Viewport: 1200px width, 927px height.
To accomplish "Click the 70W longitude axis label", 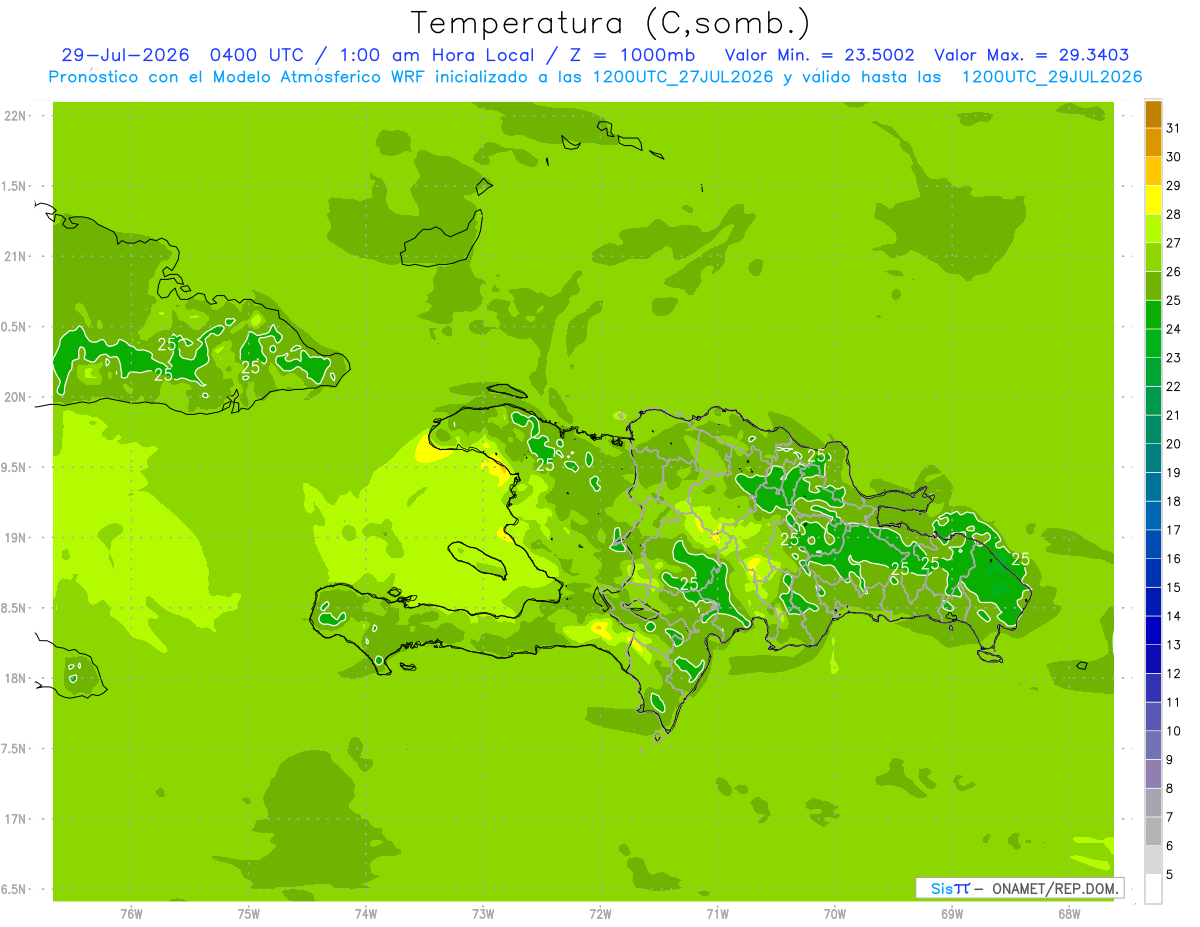I will tap(835, 914).
